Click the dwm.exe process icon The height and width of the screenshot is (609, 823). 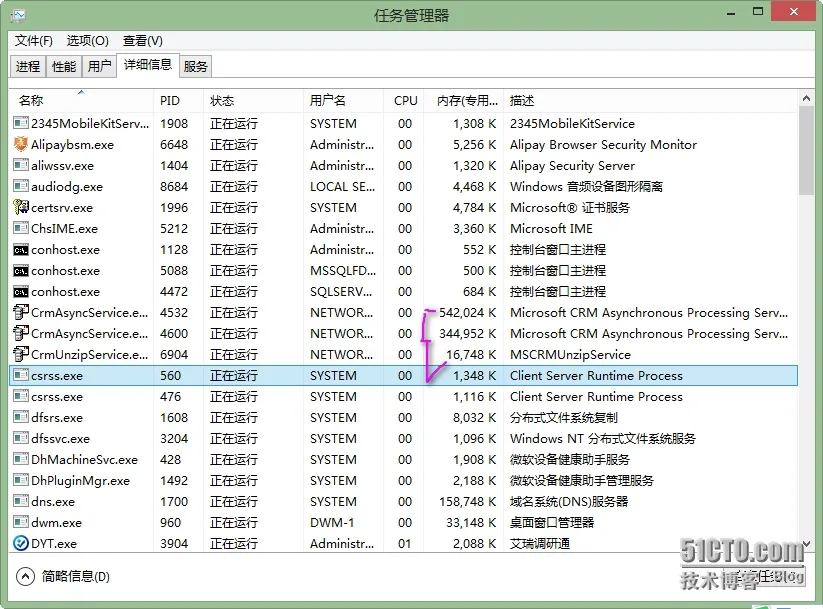(21, 522)
